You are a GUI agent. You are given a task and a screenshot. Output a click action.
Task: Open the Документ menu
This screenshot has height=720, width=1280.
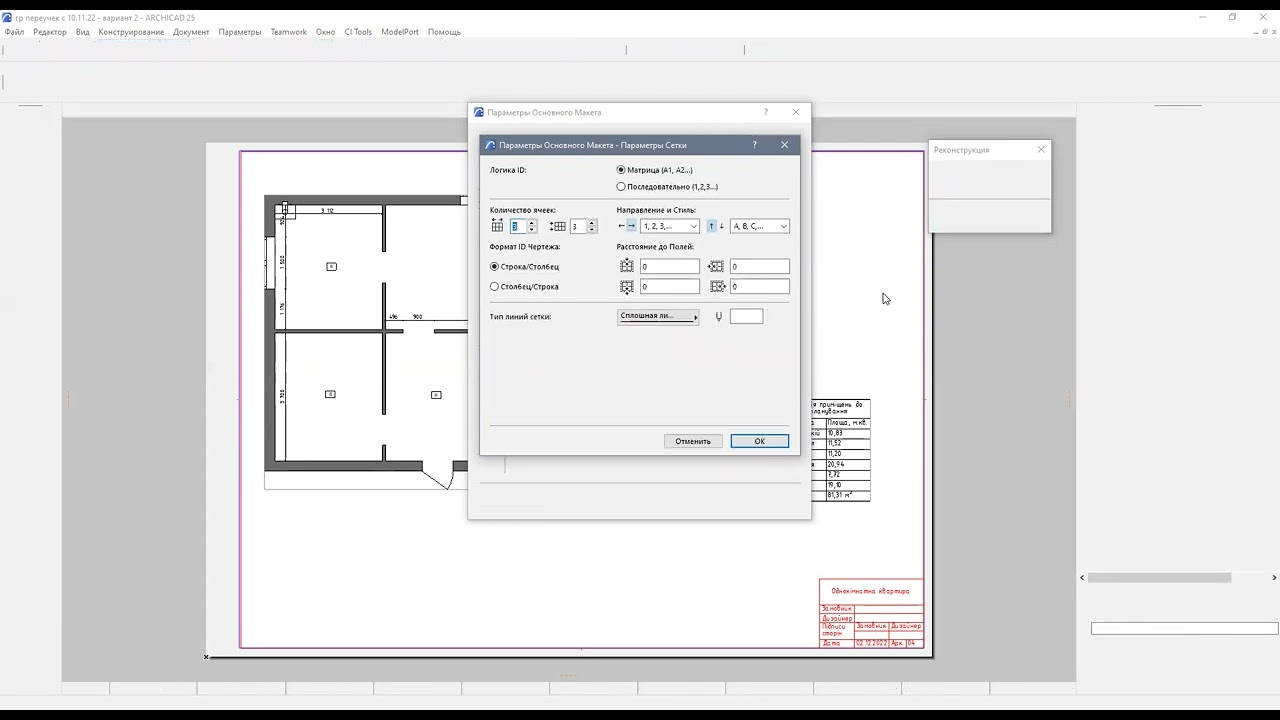[191, 32]
